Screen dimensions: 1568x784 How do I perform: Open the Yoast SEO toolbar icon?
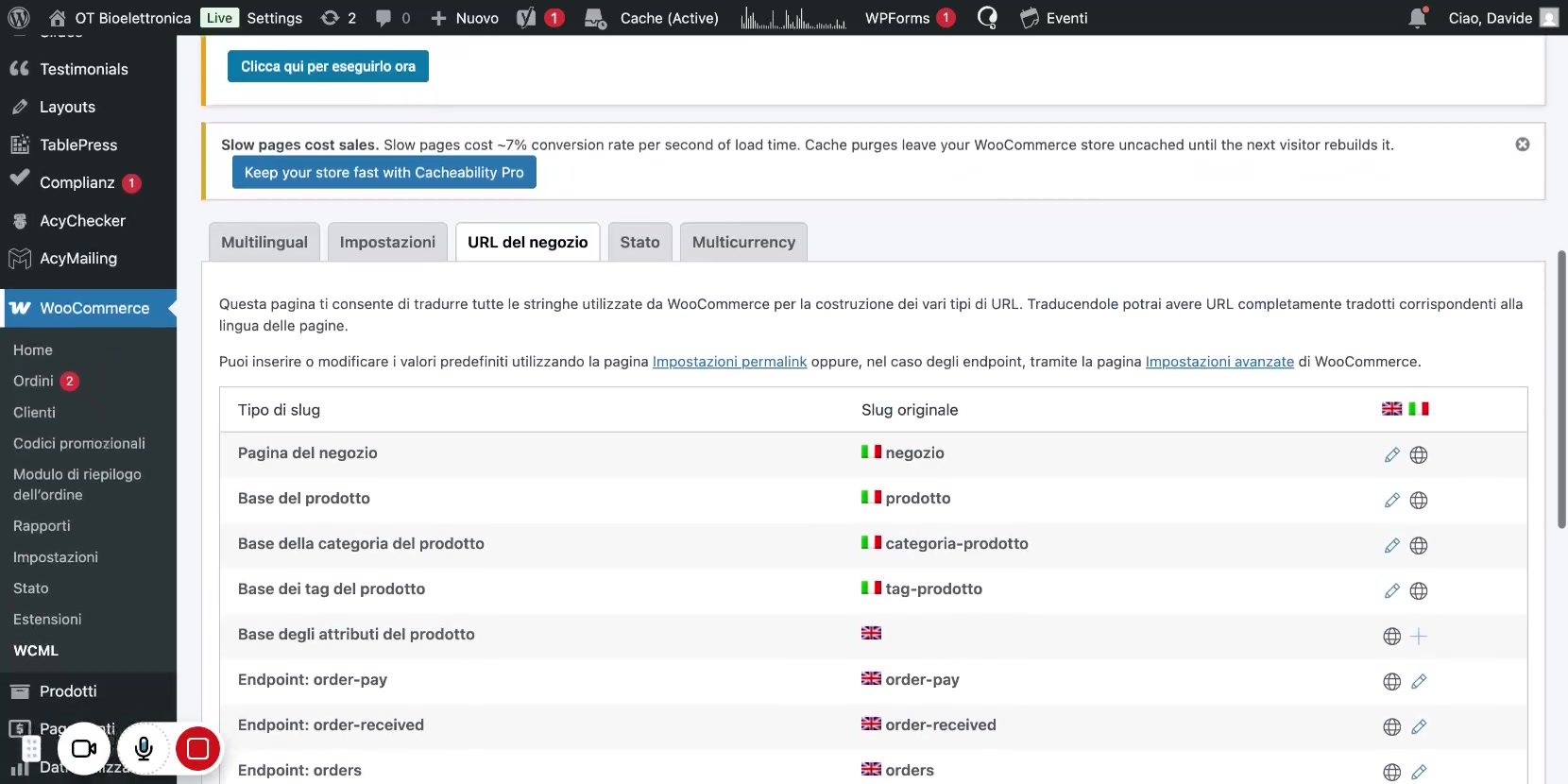pyautogui.click(x=527, y=18)
